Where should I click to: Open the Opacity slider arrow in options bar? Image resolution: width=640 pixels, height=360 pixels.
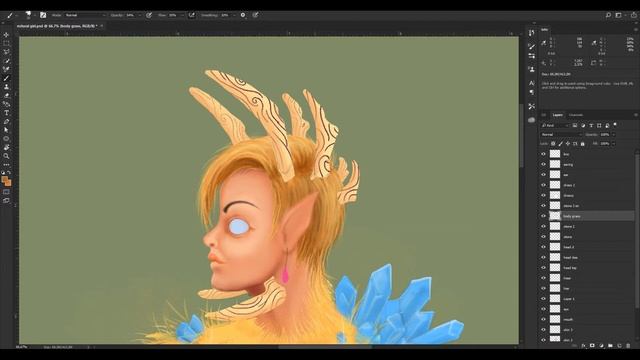tap(140, 15)
